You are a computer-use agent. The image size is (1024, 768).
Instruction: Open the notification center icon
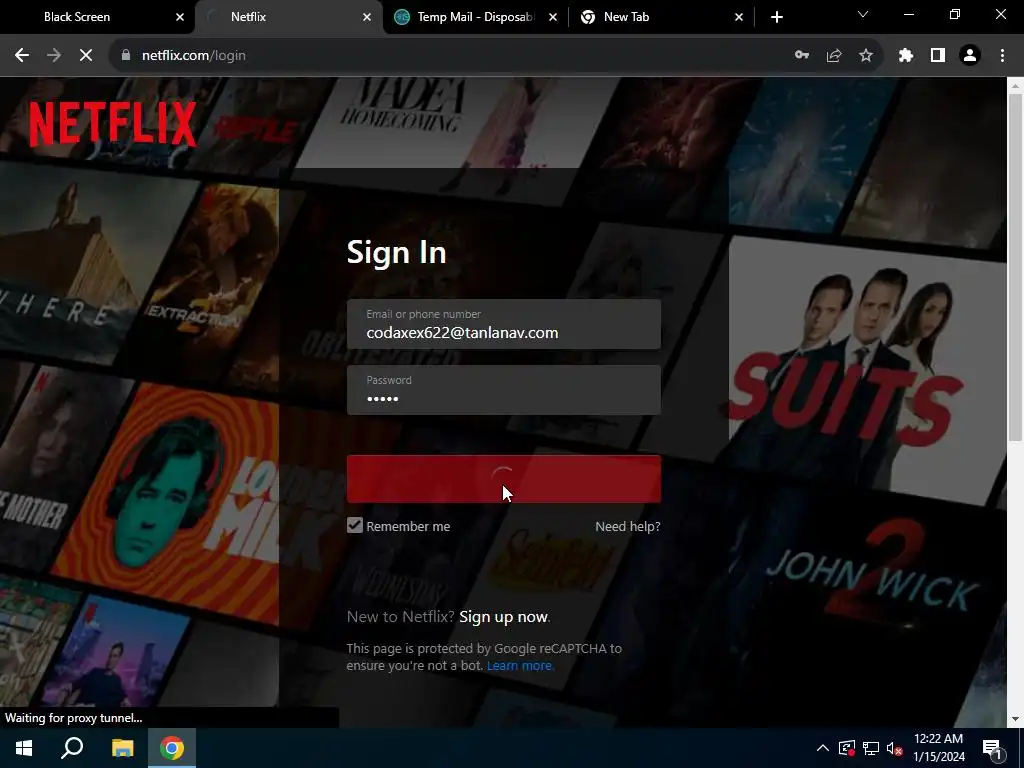[992, 748]
